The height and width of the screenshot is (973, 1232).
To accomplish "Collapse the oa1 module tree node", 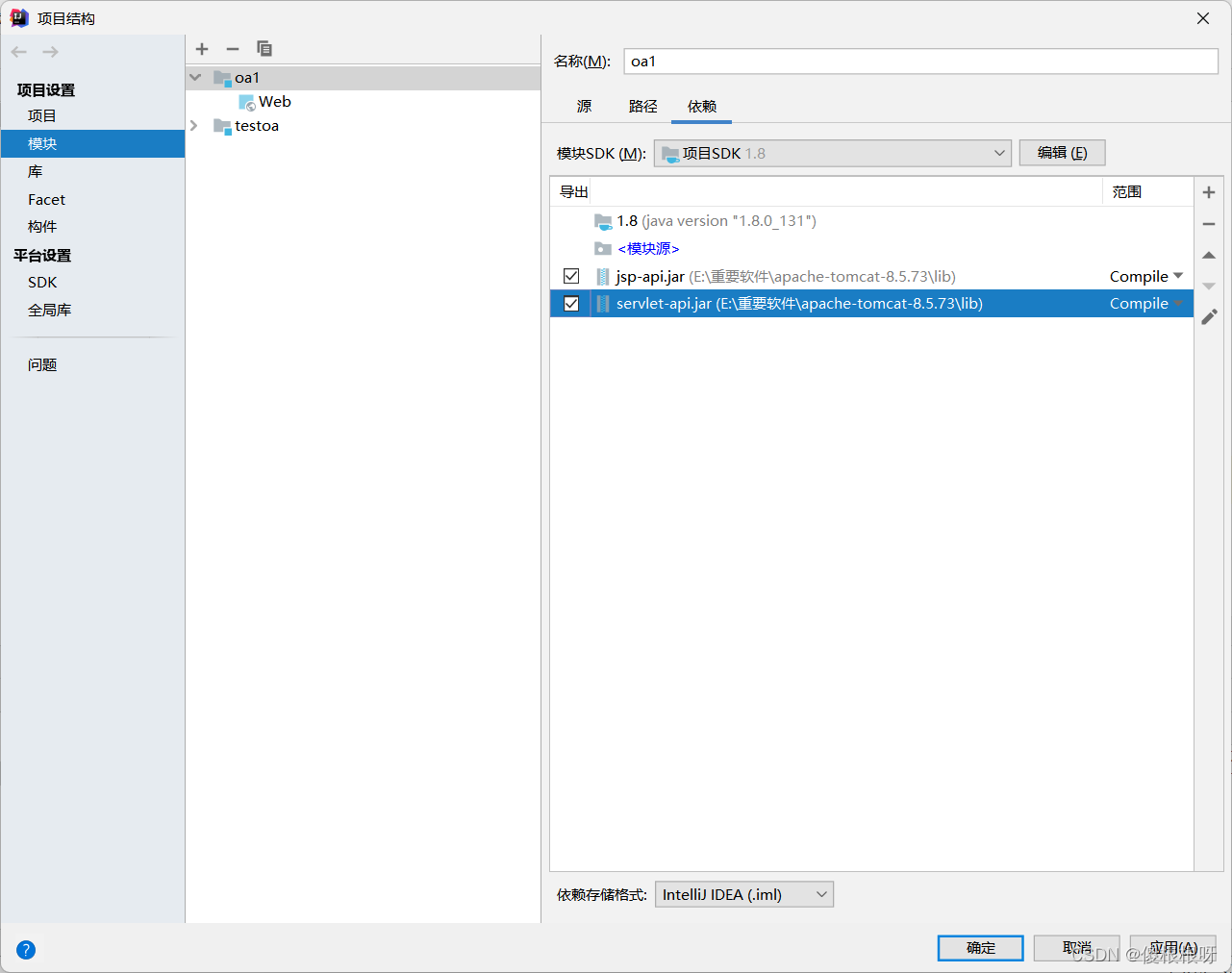I will click(195, 77).
